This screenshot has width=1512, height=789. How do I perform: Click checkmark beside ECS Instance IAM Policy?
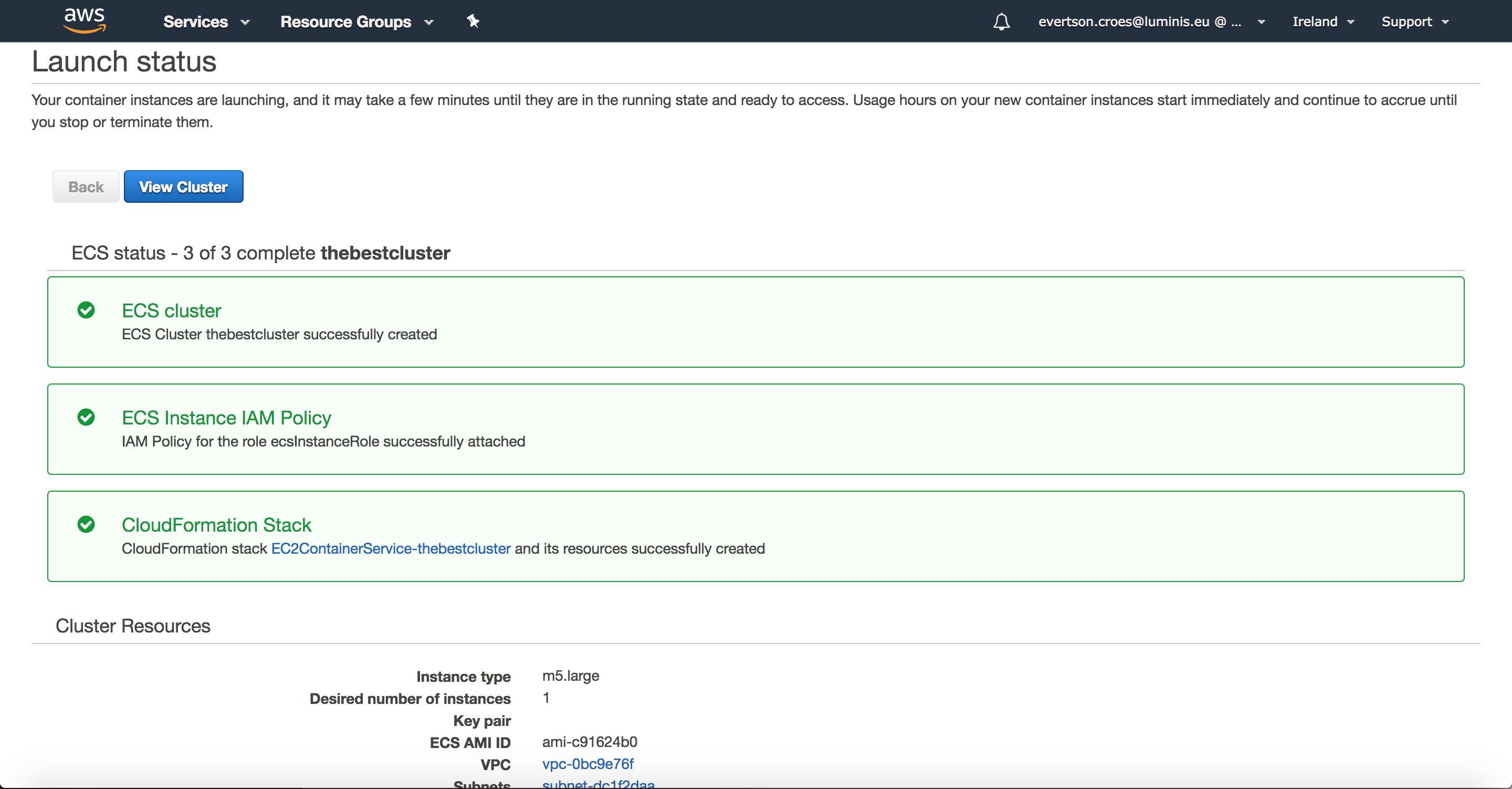[x=86, y=417]
